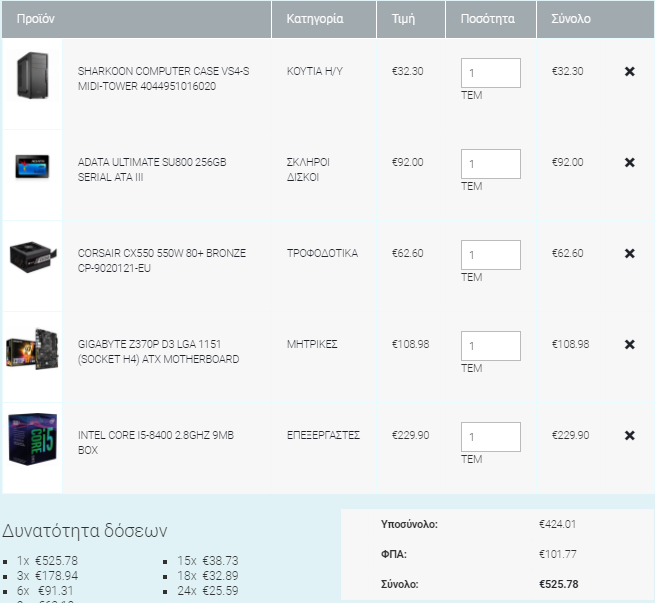The image size is (655, 603).
Task: Click price €92.00 in Τιμή column
Action: (x=407, y=162)
